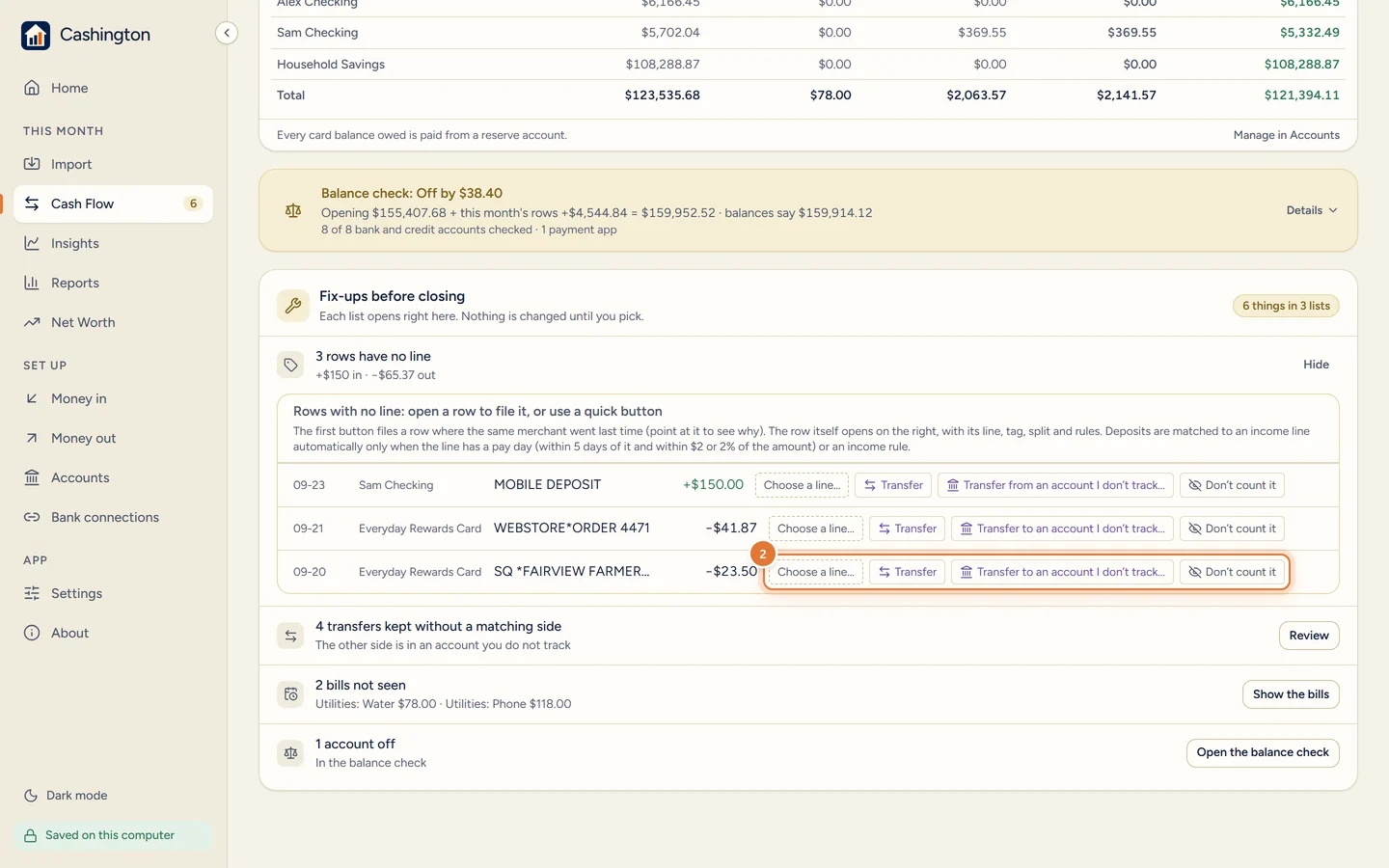Viewport: 1389px width, 868px height.
Task: Open Choose a line for MOBILE DEPOSIT
Action: [802, 485]
